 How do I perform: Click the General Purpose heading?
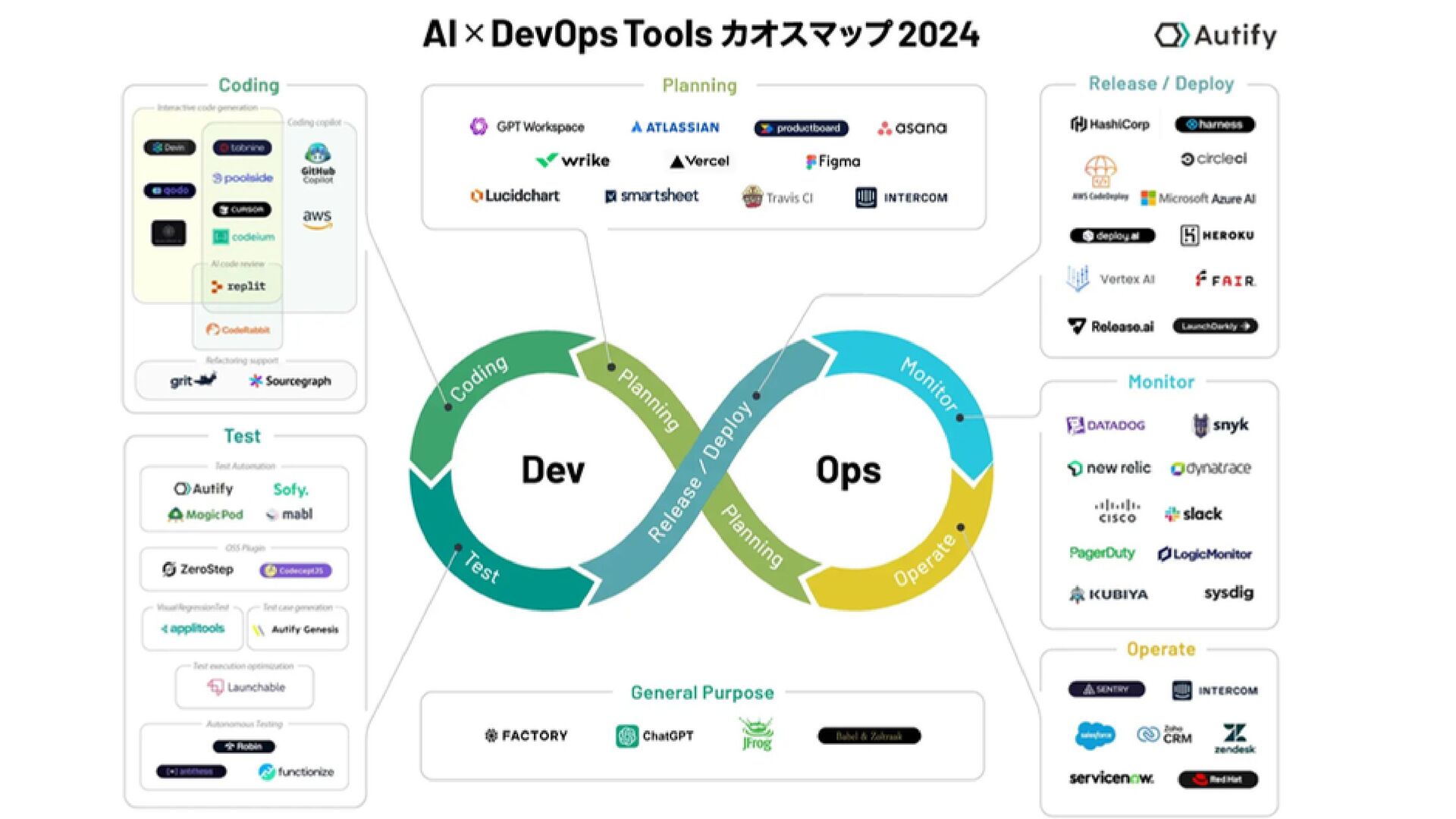point(702,692)
